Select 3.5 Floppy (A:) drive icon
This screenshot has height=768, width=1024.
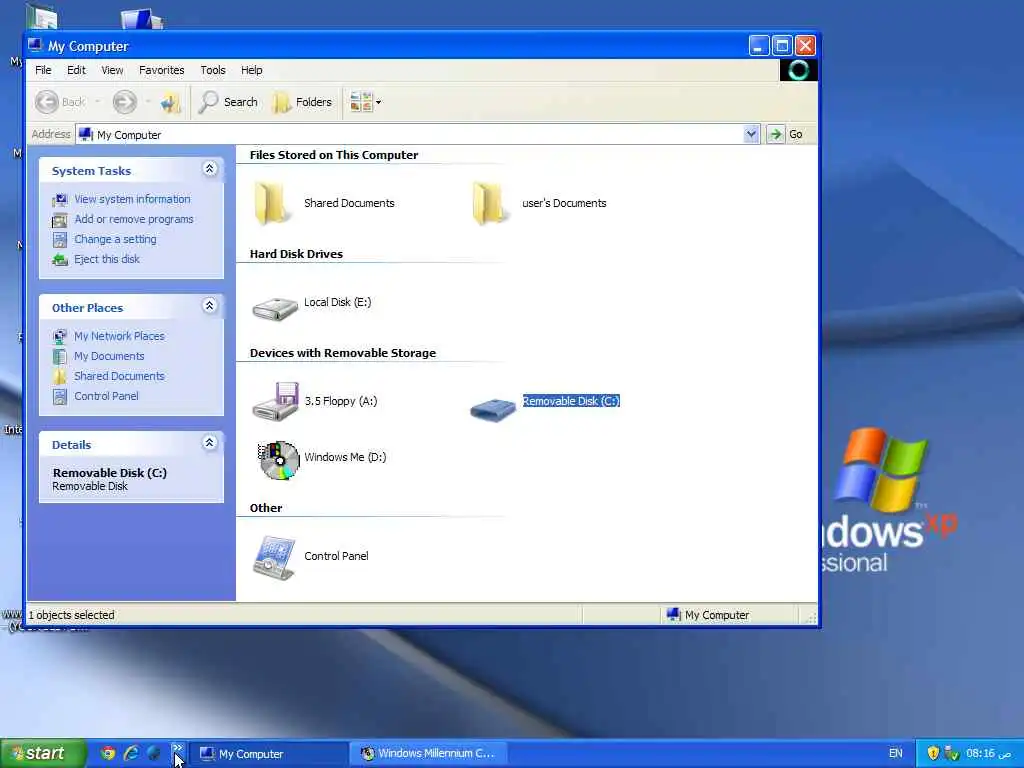276,401
